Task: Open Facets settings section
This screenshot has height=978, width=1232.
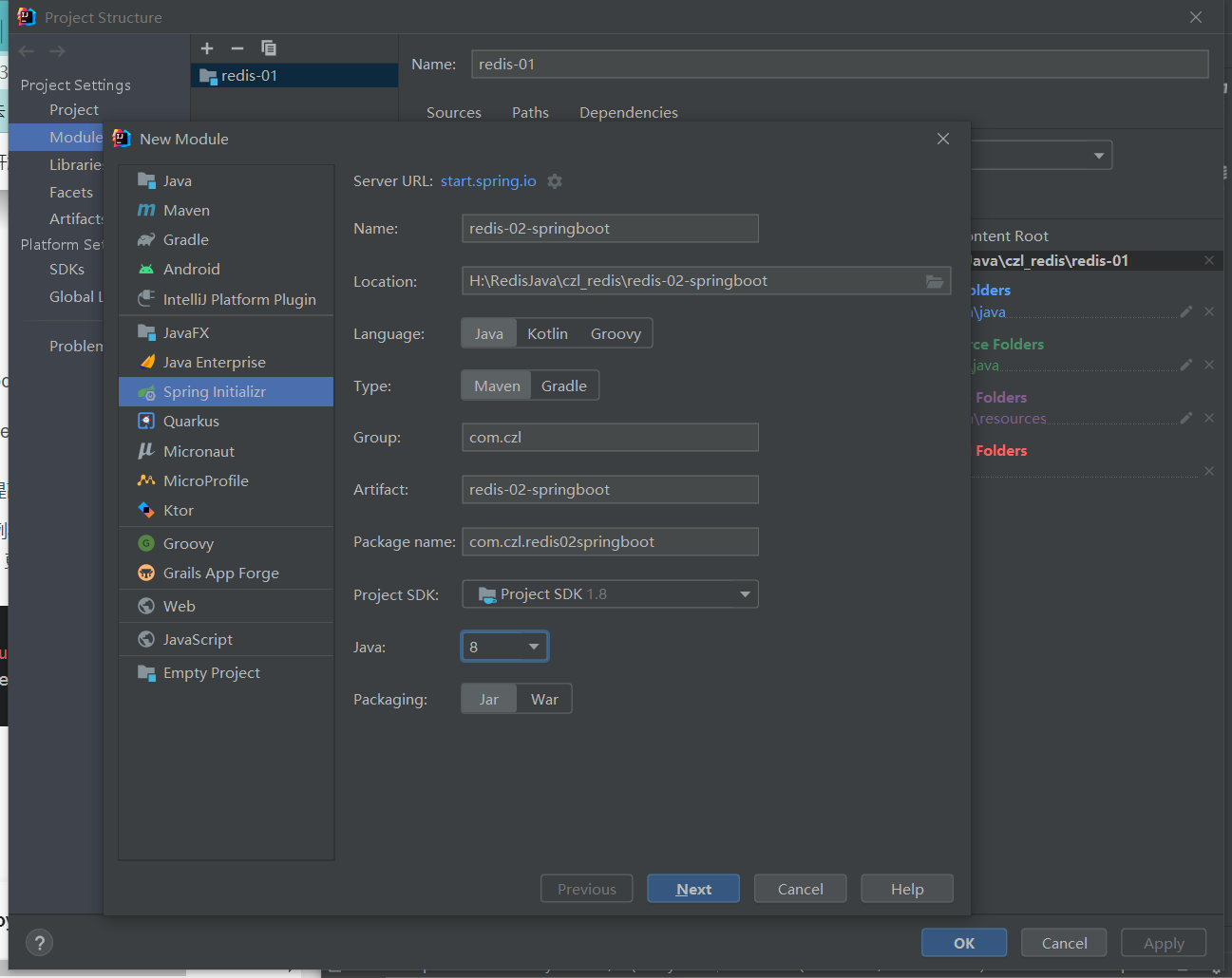Action: click(71, 192)
